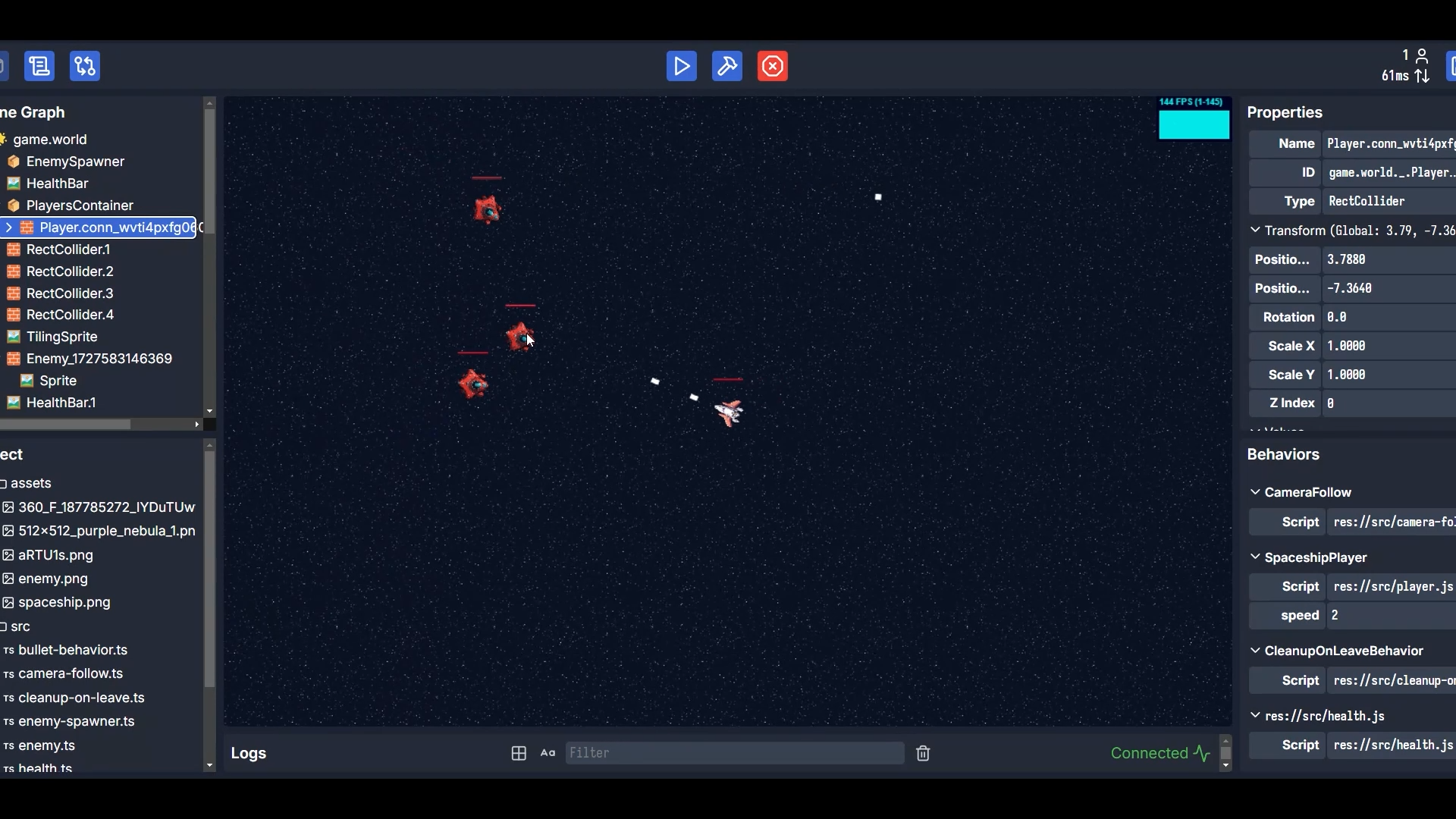The image size is (1456, 819).
Task: Click the Stop button to halt execution
Action: [x=773, y=66]
